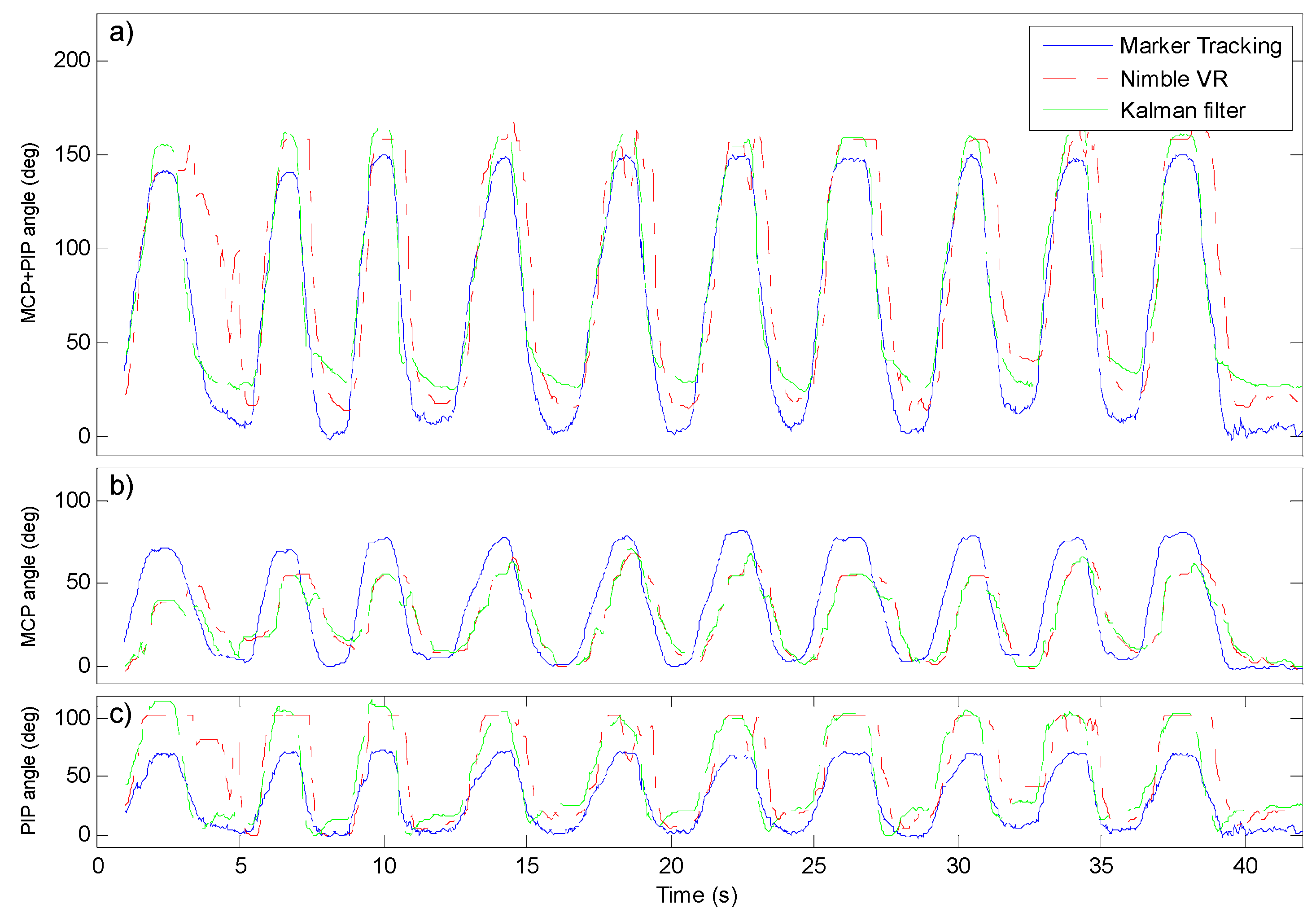Click the Time (s) x-axis label
Screen dimensions: 1316x917
click(696, 895)
